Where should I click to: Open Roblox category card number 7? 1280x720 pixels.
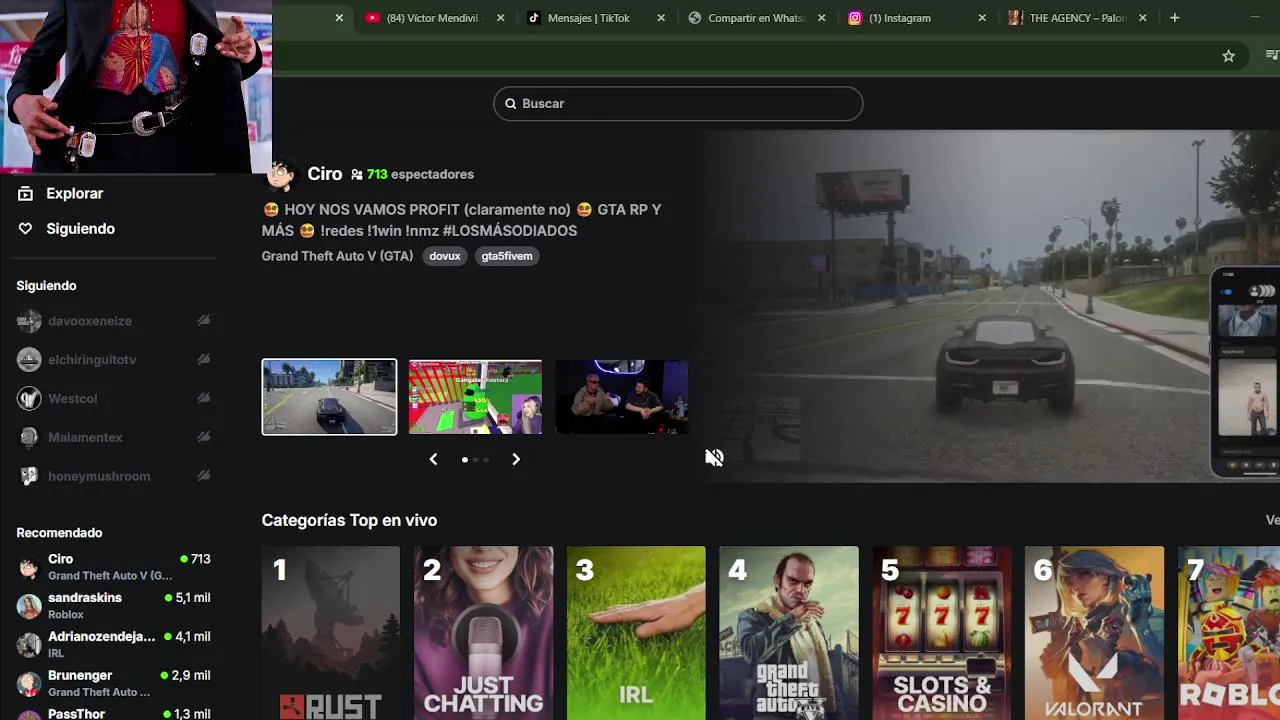point(1229,633)
